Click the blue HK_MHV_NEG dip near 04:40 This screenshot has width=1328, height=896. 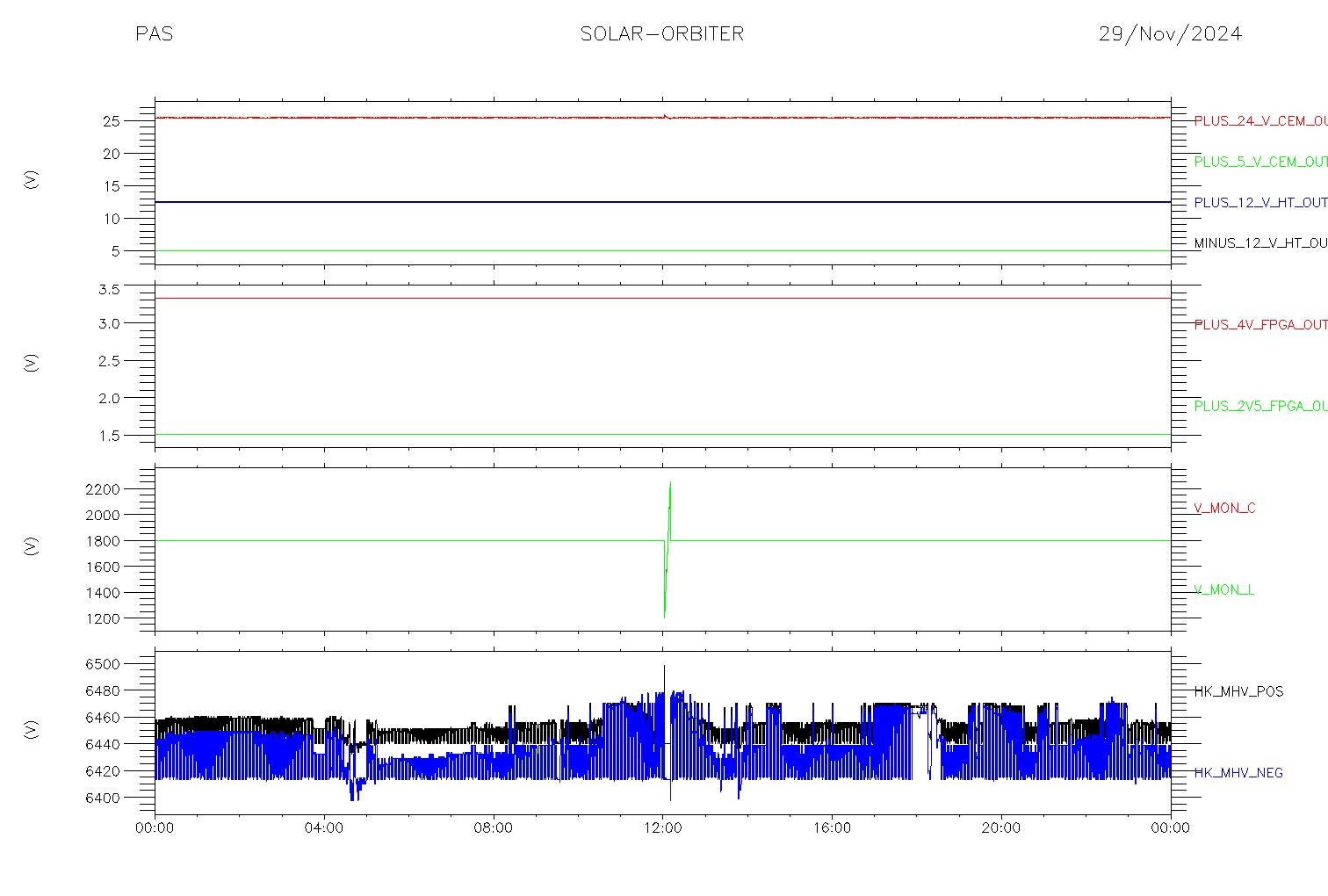pos(354,788)
